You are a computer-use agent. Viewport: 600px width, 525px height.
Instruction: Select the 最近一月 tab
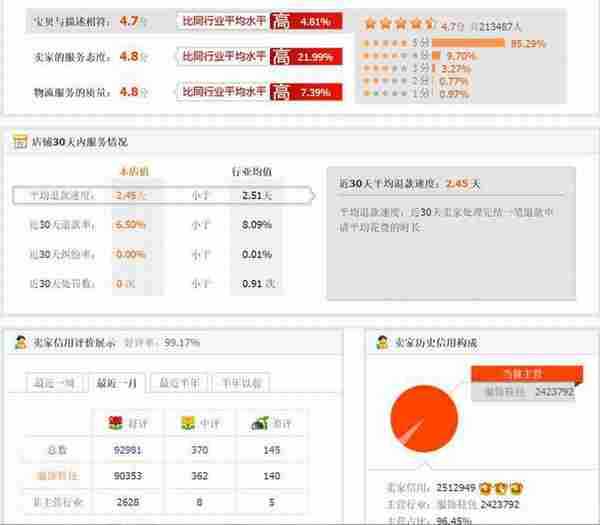[x=118, y=383]
